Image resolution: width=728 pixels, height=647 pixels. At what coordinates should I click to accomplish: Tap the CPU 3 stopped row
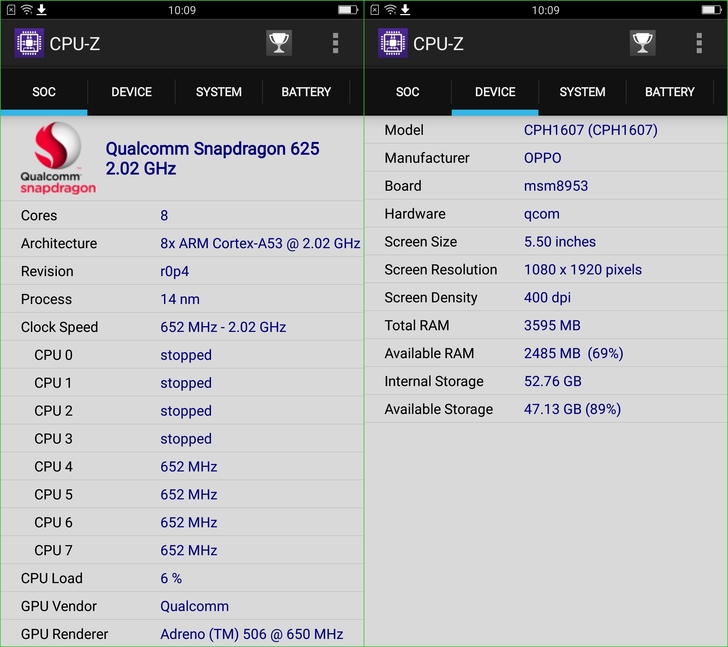point(182,439)
